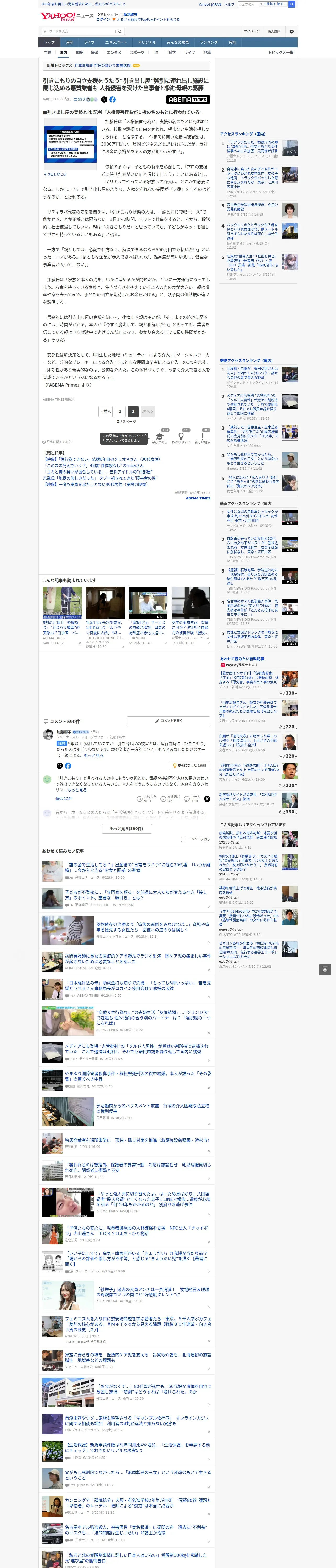Click 記事に関する報告 link
The image size is (336, 1568).
click(57, 442)
